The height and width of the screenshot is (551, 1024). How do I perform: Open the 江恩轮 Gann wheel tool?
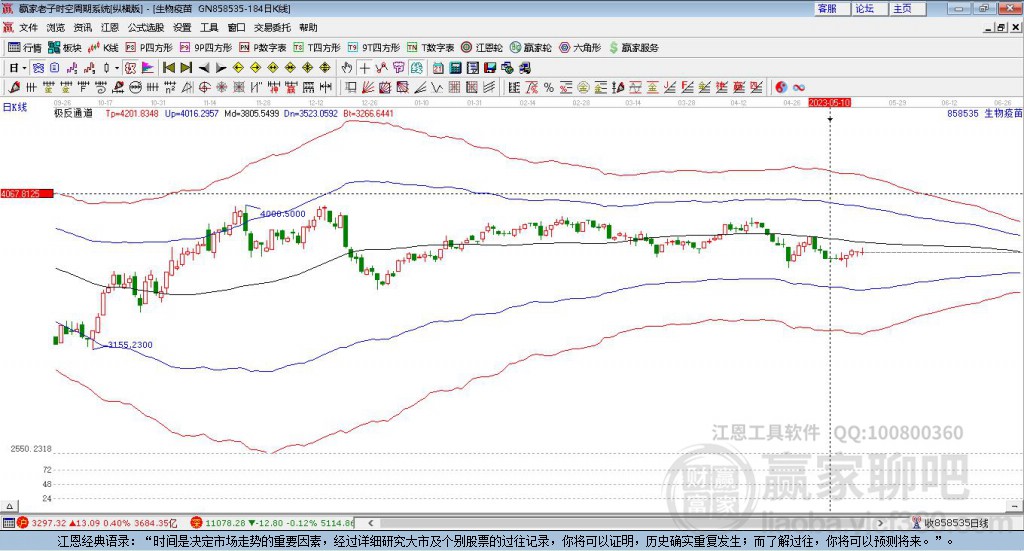482,48
